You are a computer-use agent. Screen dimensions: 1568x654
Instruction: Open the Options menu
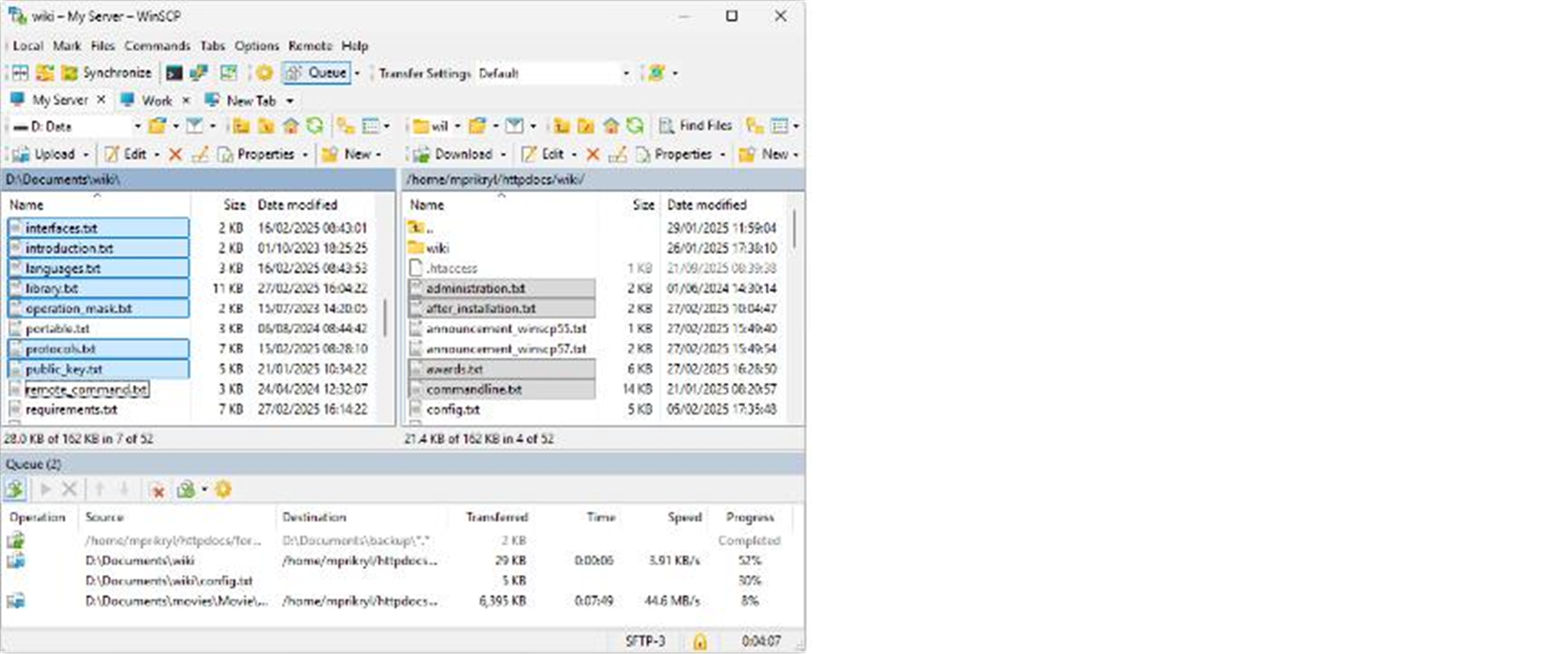(256, 45)
